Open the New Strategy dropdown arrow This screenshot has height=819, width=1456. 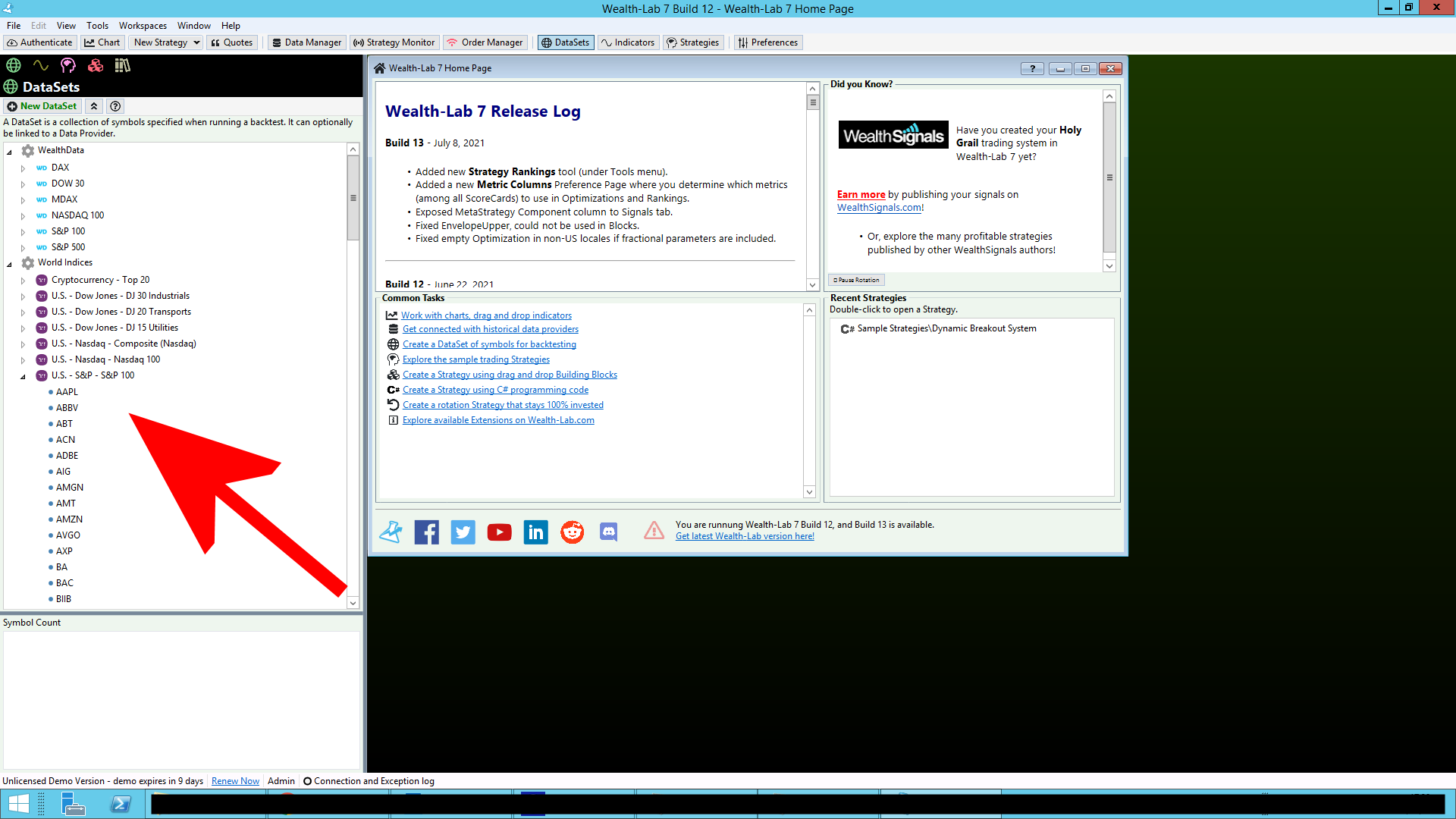pyautogui.click(x=196, y=42)
